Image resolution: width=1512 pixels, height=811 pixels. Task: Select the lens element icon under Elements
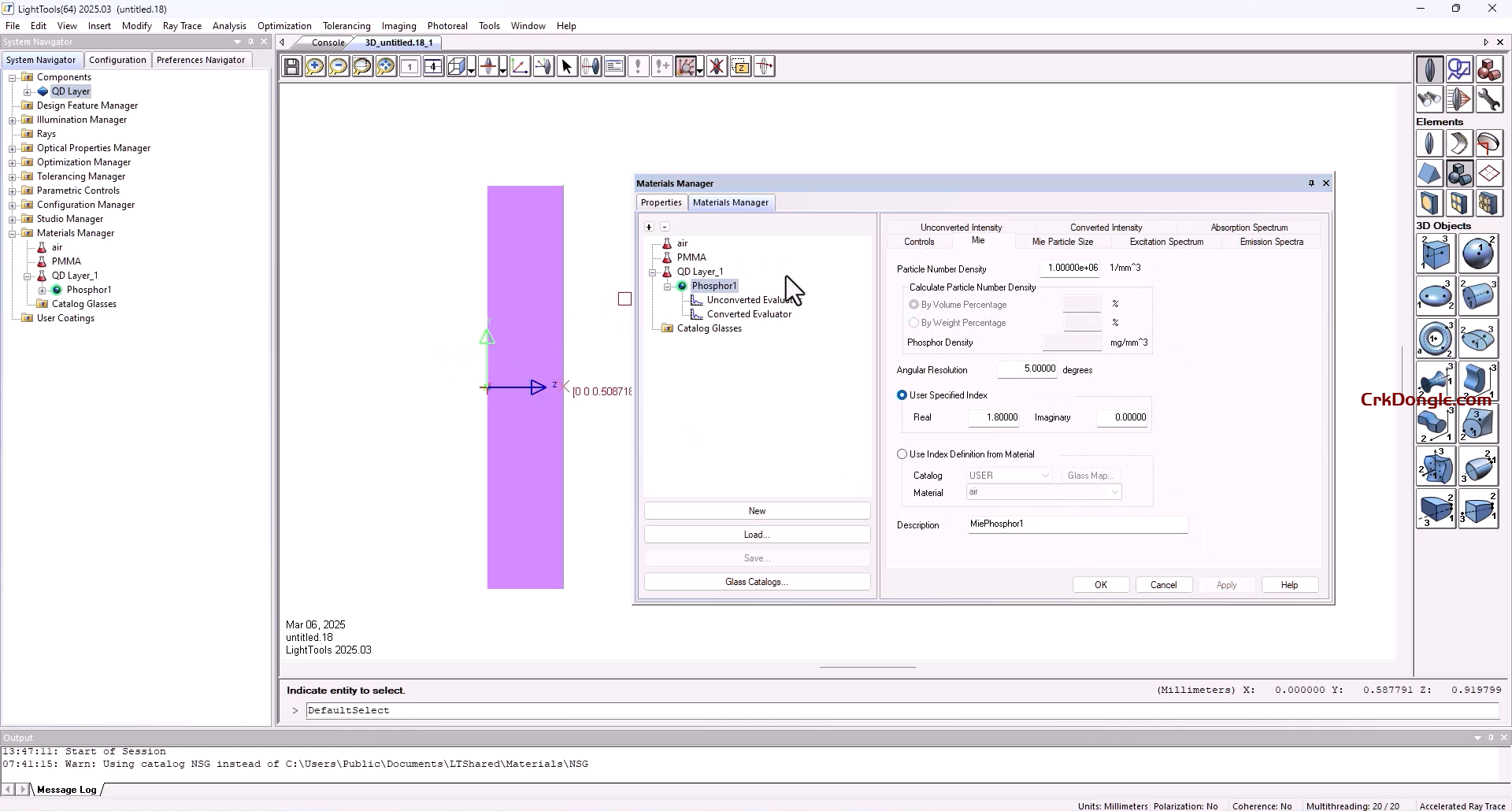point(1429,143)
